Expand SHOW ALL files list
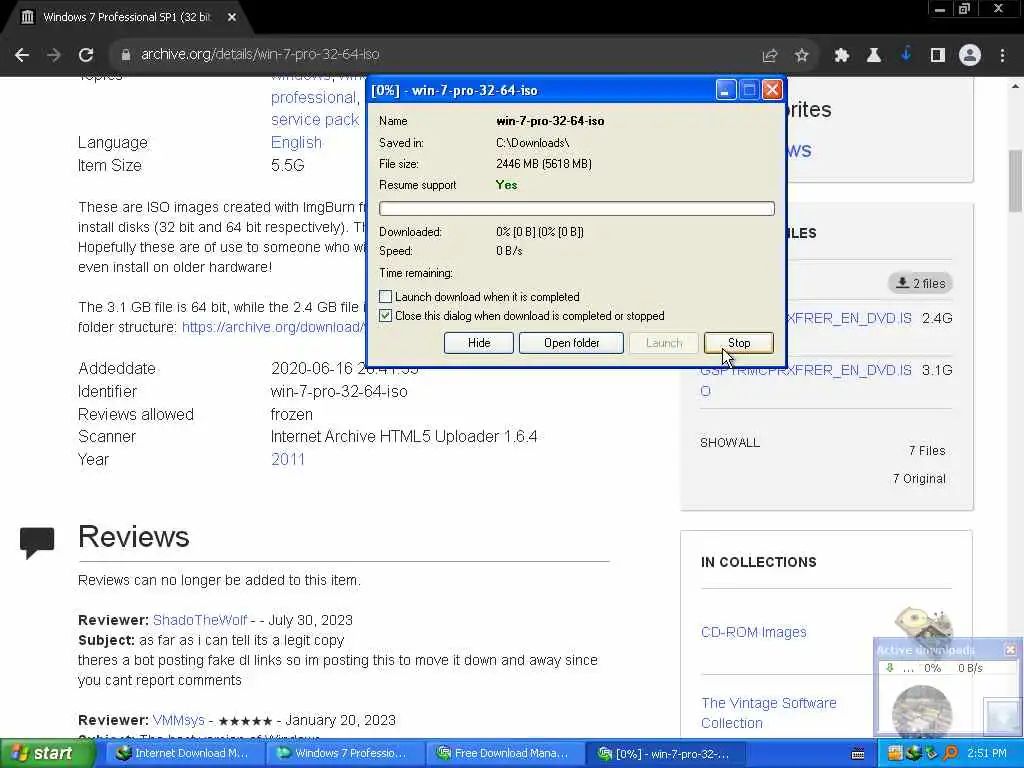 729,443
